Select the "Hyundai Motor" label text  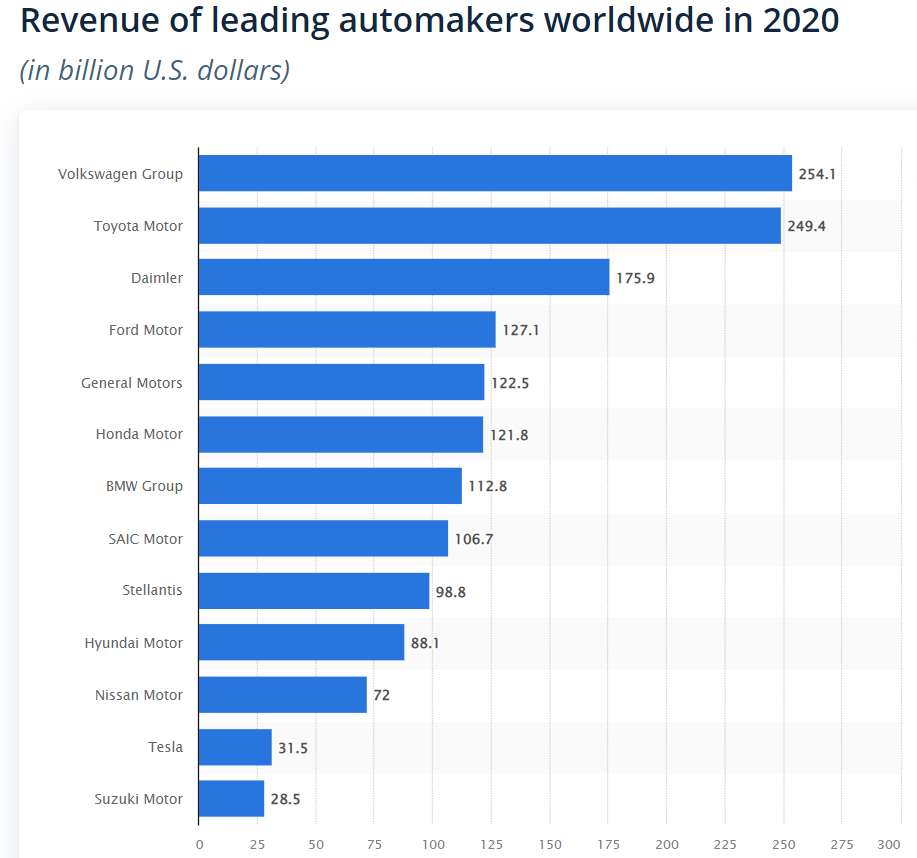click(x=134, y=643)
